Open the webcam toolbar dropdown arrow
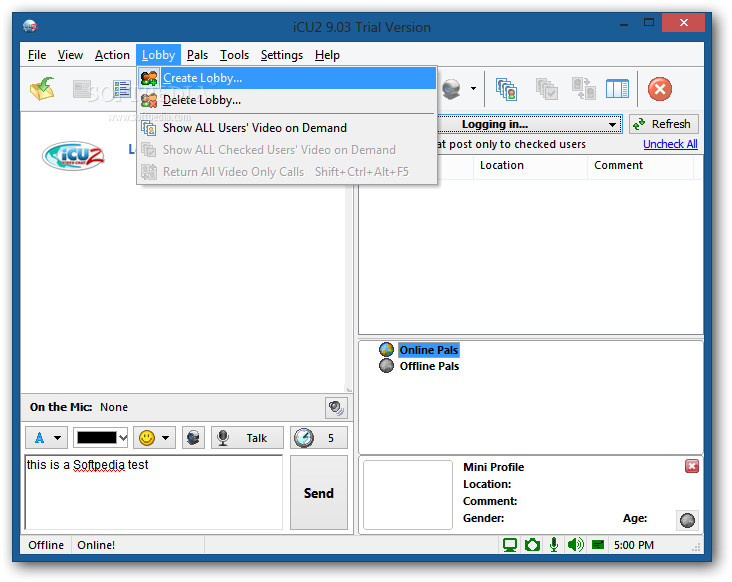The height and width of the screenshot is (582, 732). [473, 89]
